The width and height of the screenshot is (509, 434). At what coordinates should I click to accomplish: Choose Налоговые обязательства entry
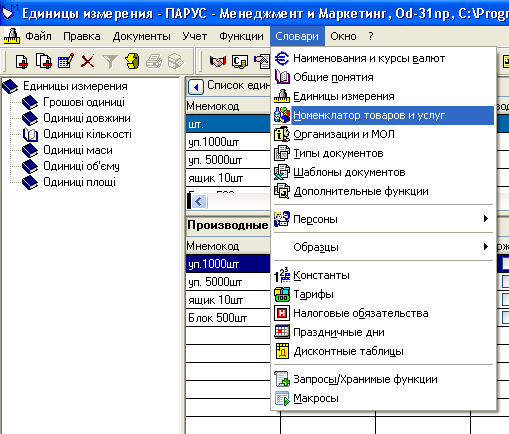[383, 313]
